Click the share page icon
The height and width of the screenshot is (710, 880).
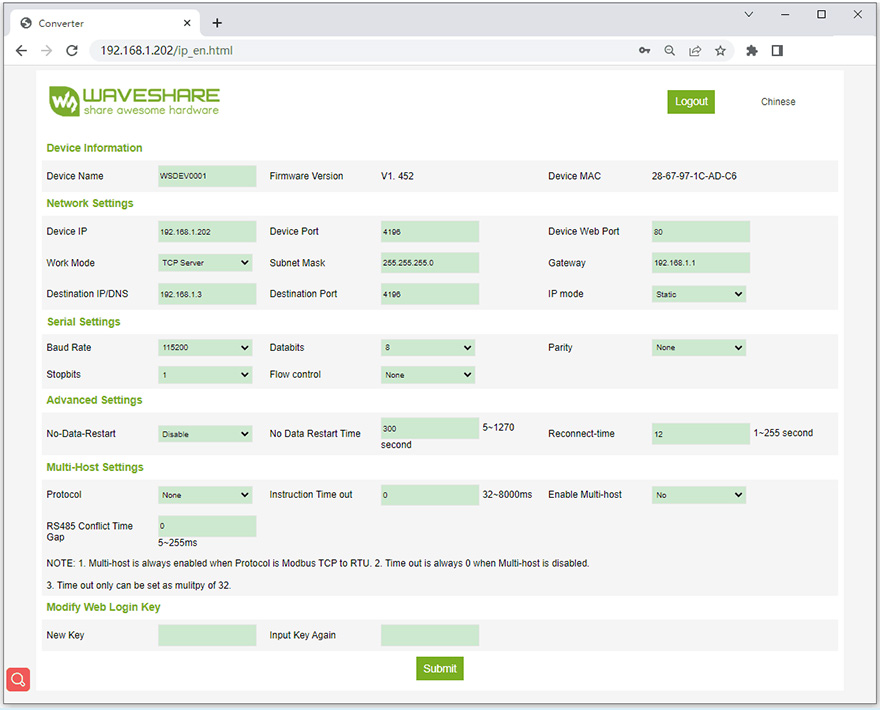click(x=695, y=50)
